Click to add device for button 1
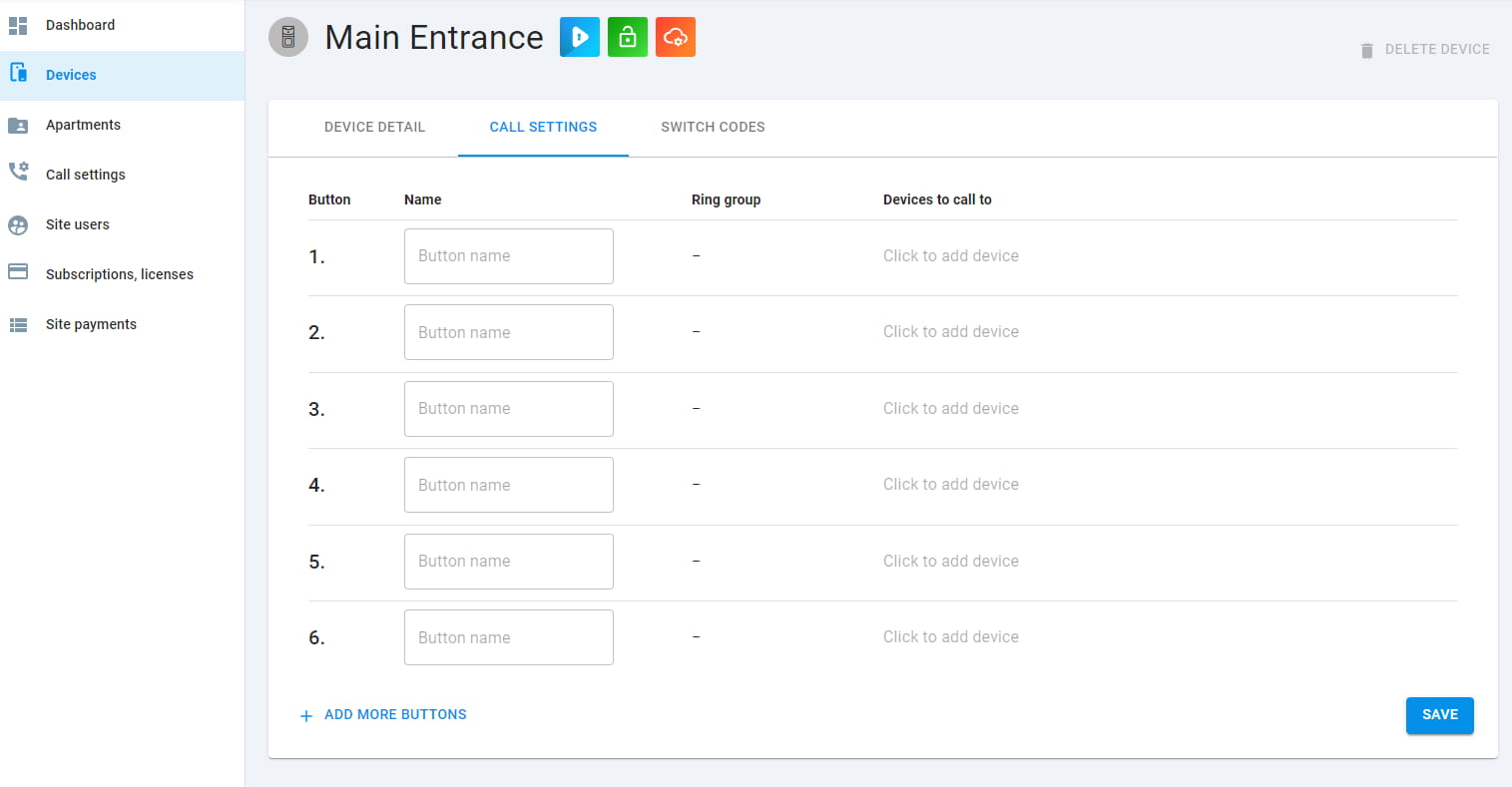The height and width of the screenshot is (787, 1512). click(951, 255)
